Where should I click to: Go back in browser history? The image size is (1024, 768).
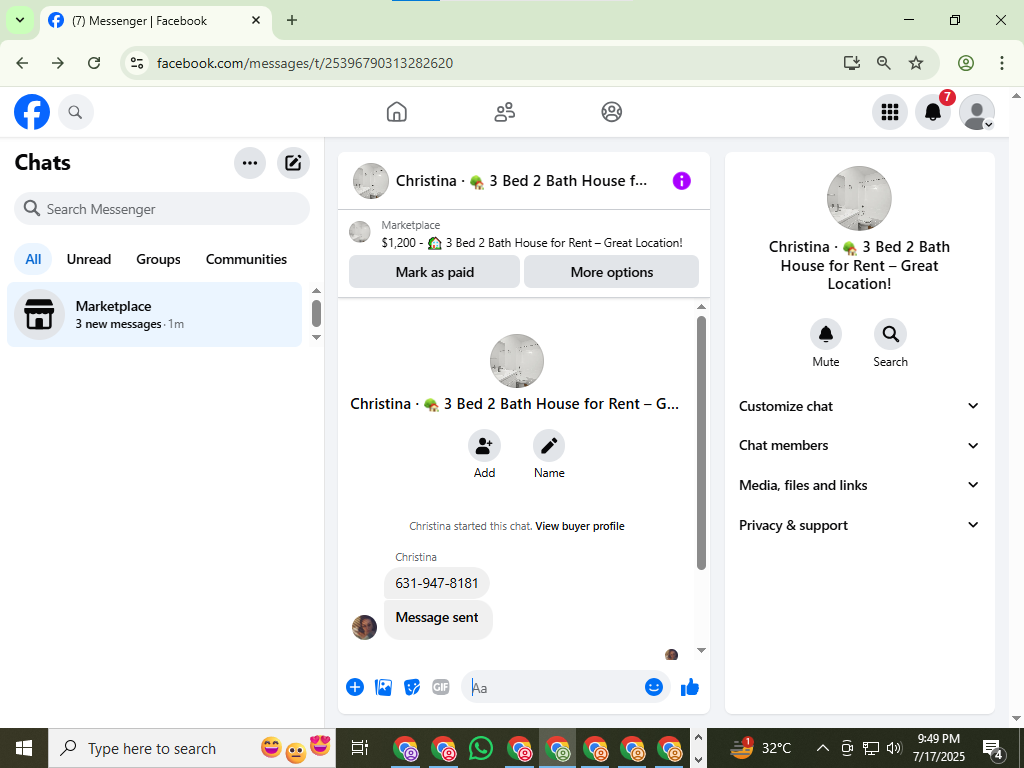coord(22,63)
